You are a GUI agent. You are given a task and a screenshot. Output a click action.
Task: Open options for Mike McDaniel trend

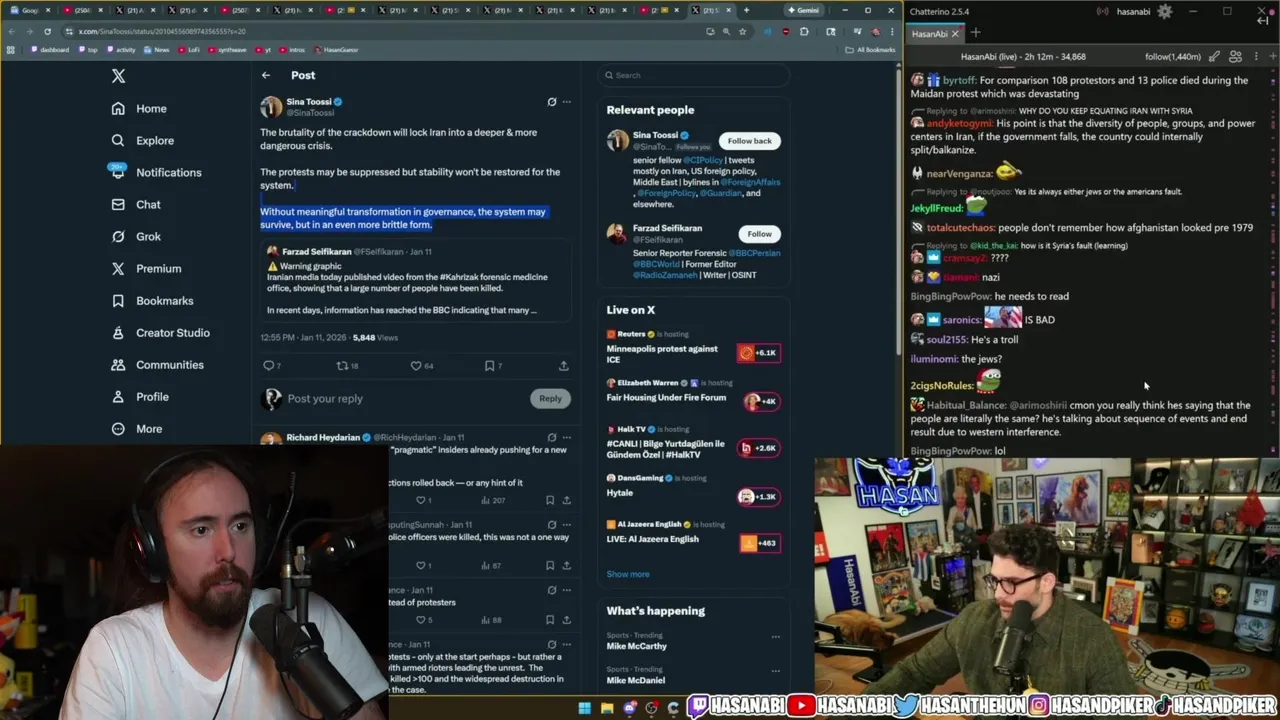[775, 671]
